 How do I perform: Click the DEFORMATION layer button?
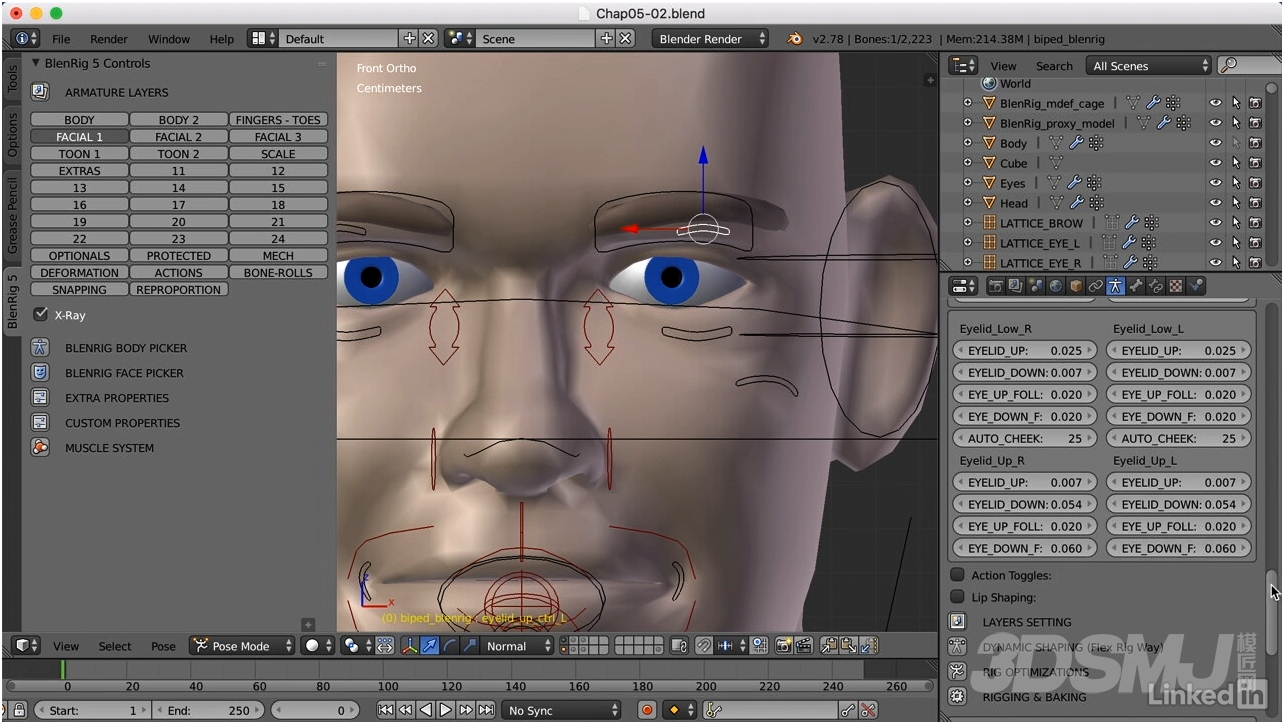79,273
